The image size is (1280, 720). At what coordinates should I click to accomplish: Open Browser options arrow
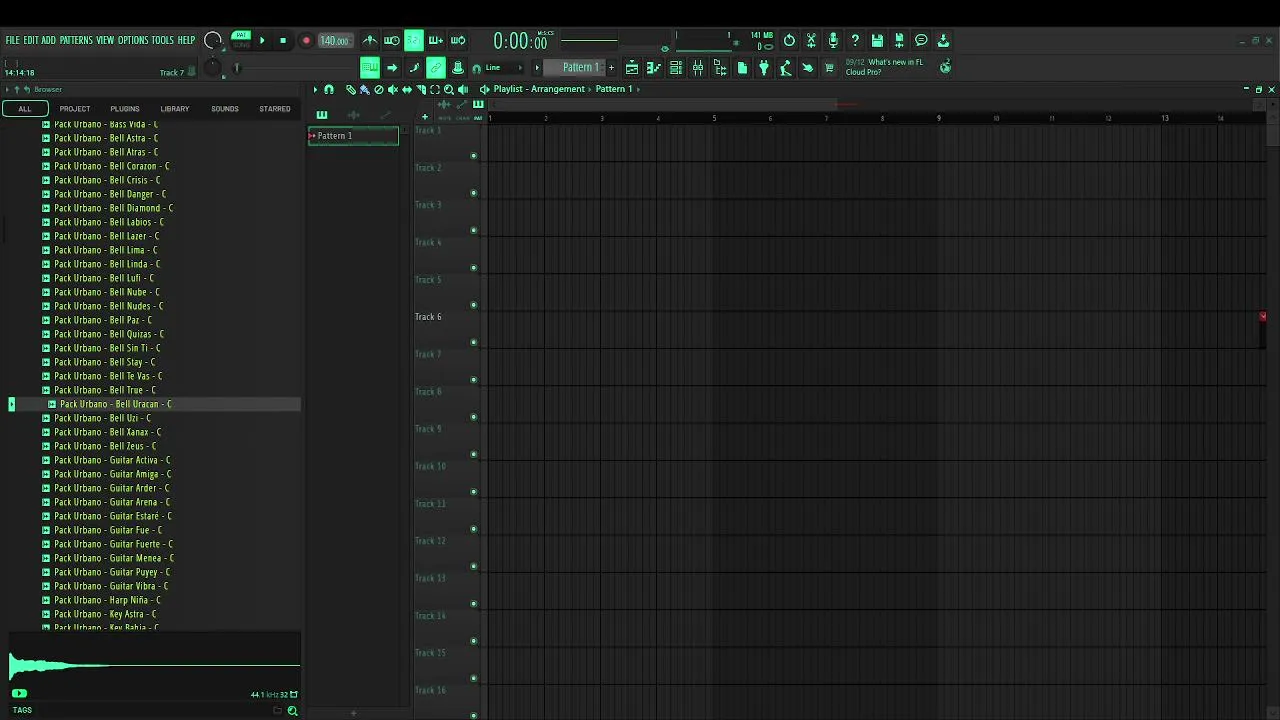click(x=9, y=89)
